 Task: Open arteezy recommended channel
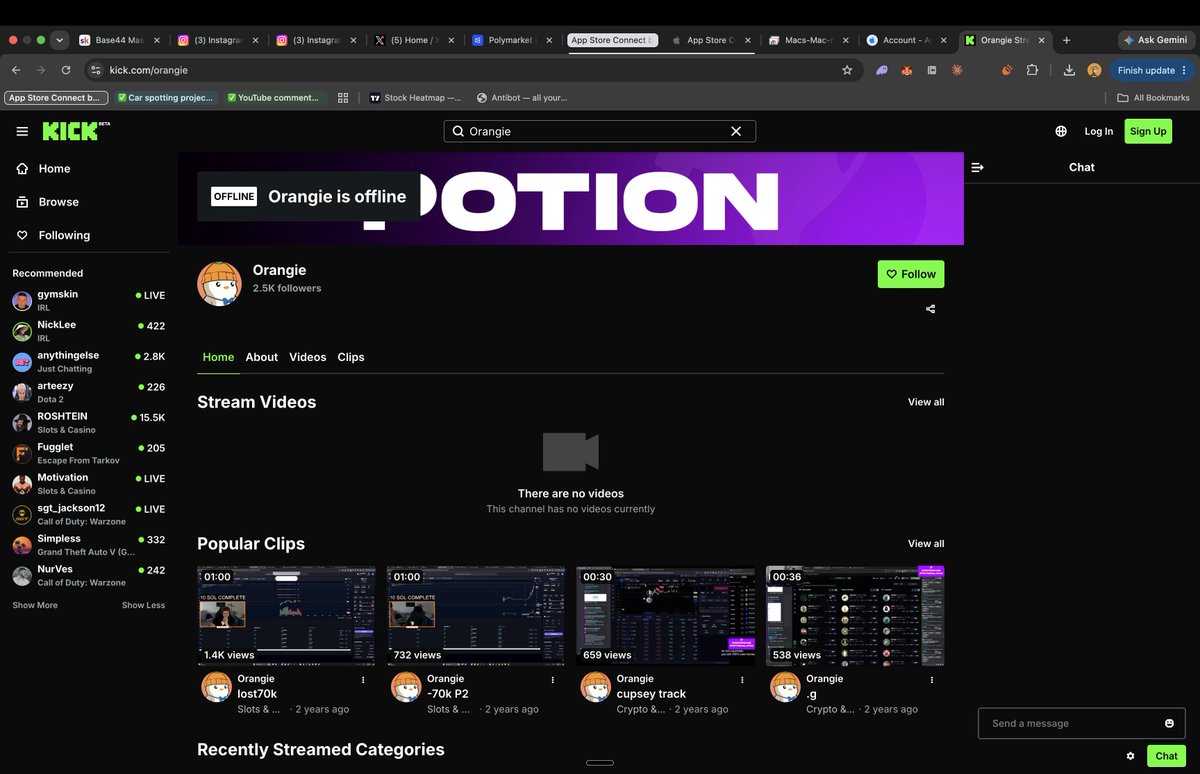88,392
